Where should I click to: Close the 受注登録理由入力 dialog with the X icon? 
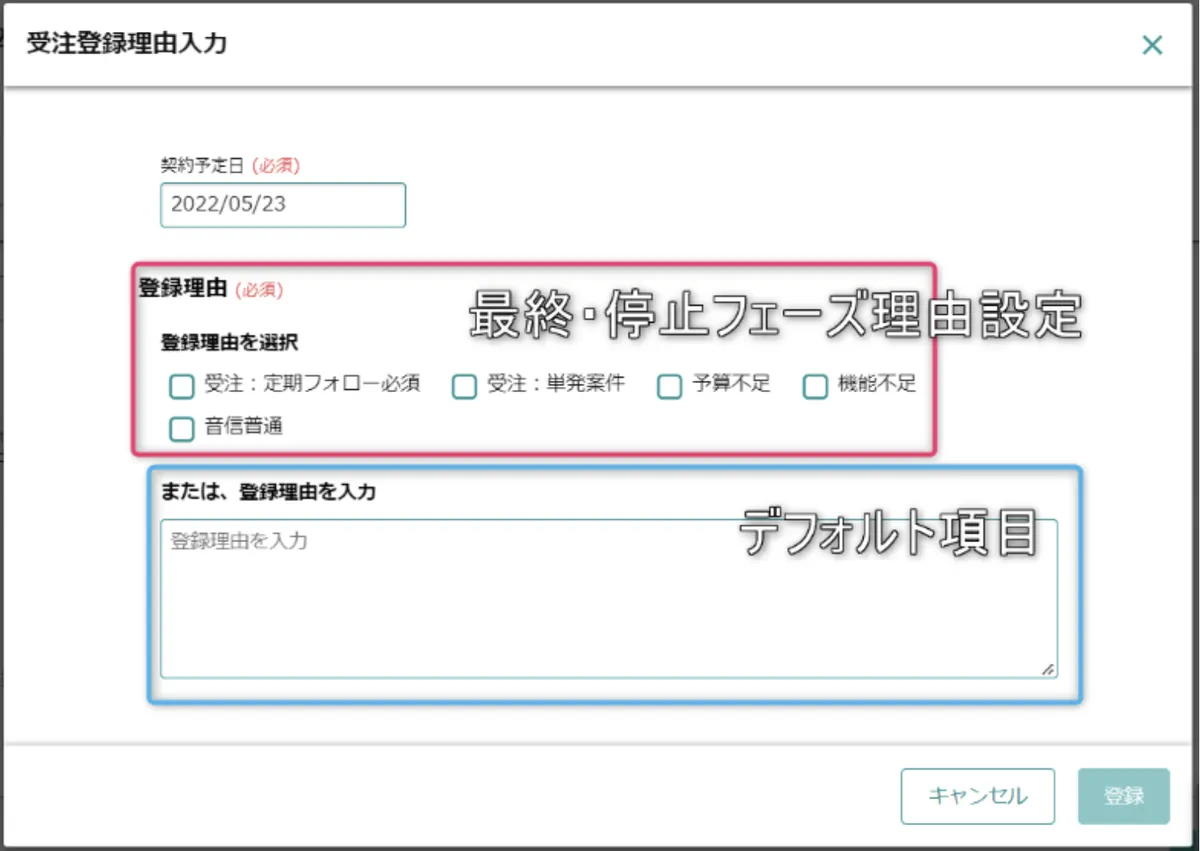(x=1152, y=45)
